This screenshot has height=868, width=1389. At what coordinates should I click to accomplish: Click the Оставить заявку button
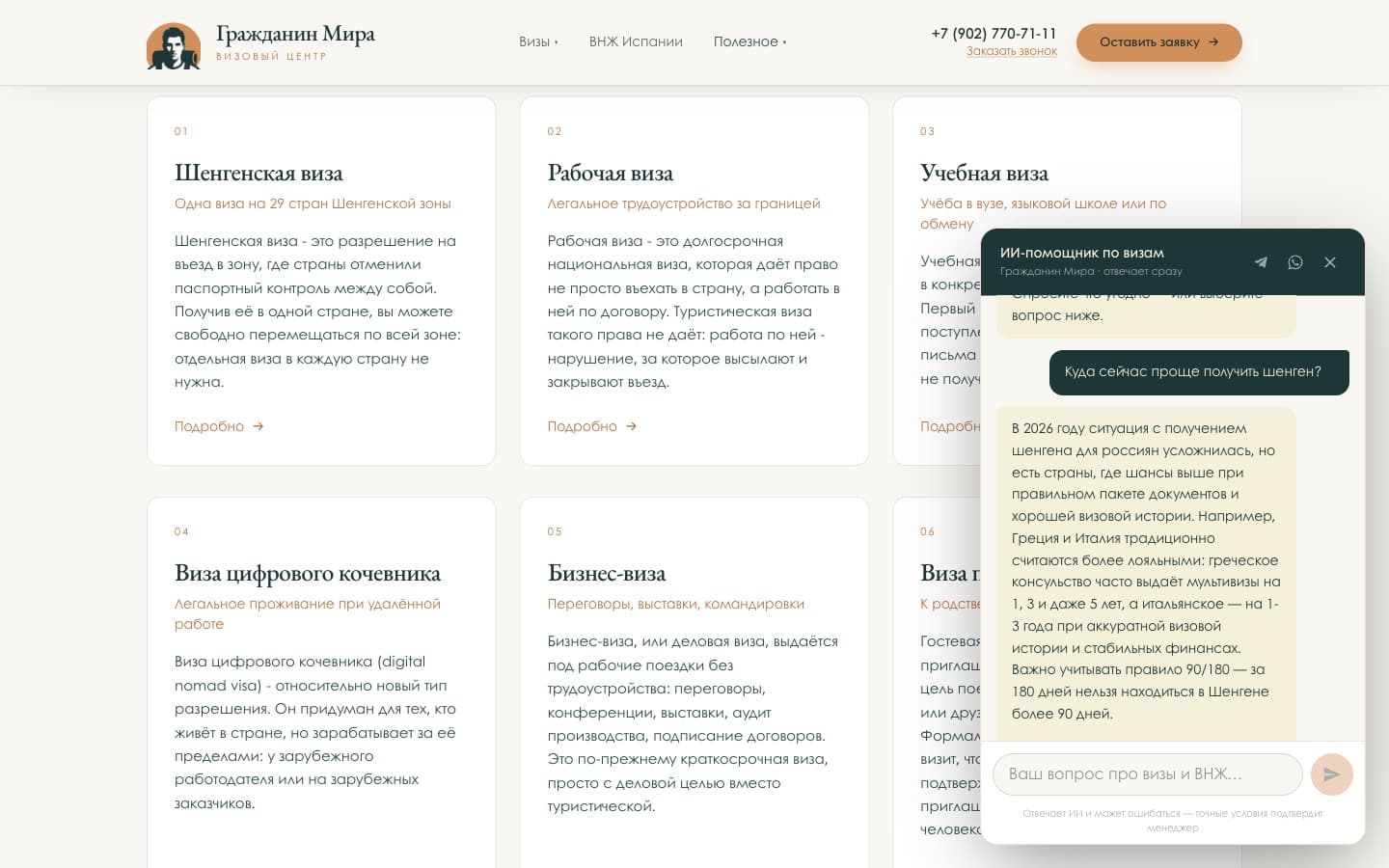click(x=1159, y=42)
